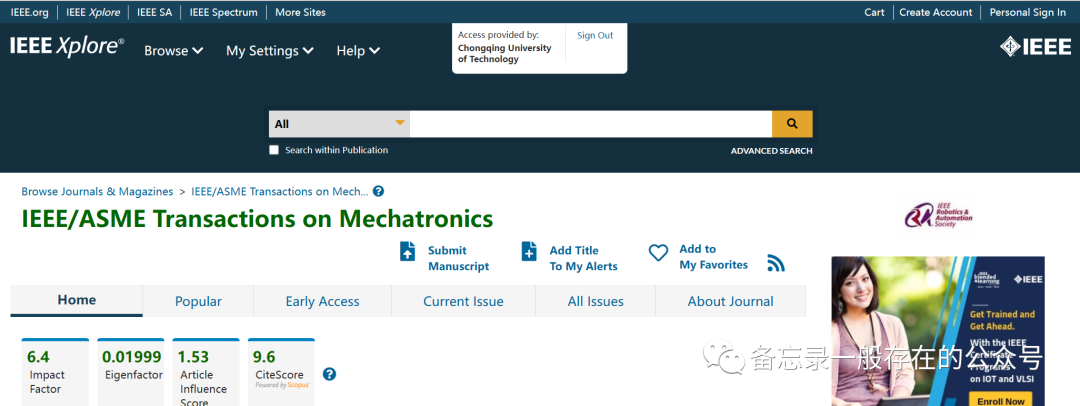
Task: Click the Submit Manuscript document icon
Action: 408,251
